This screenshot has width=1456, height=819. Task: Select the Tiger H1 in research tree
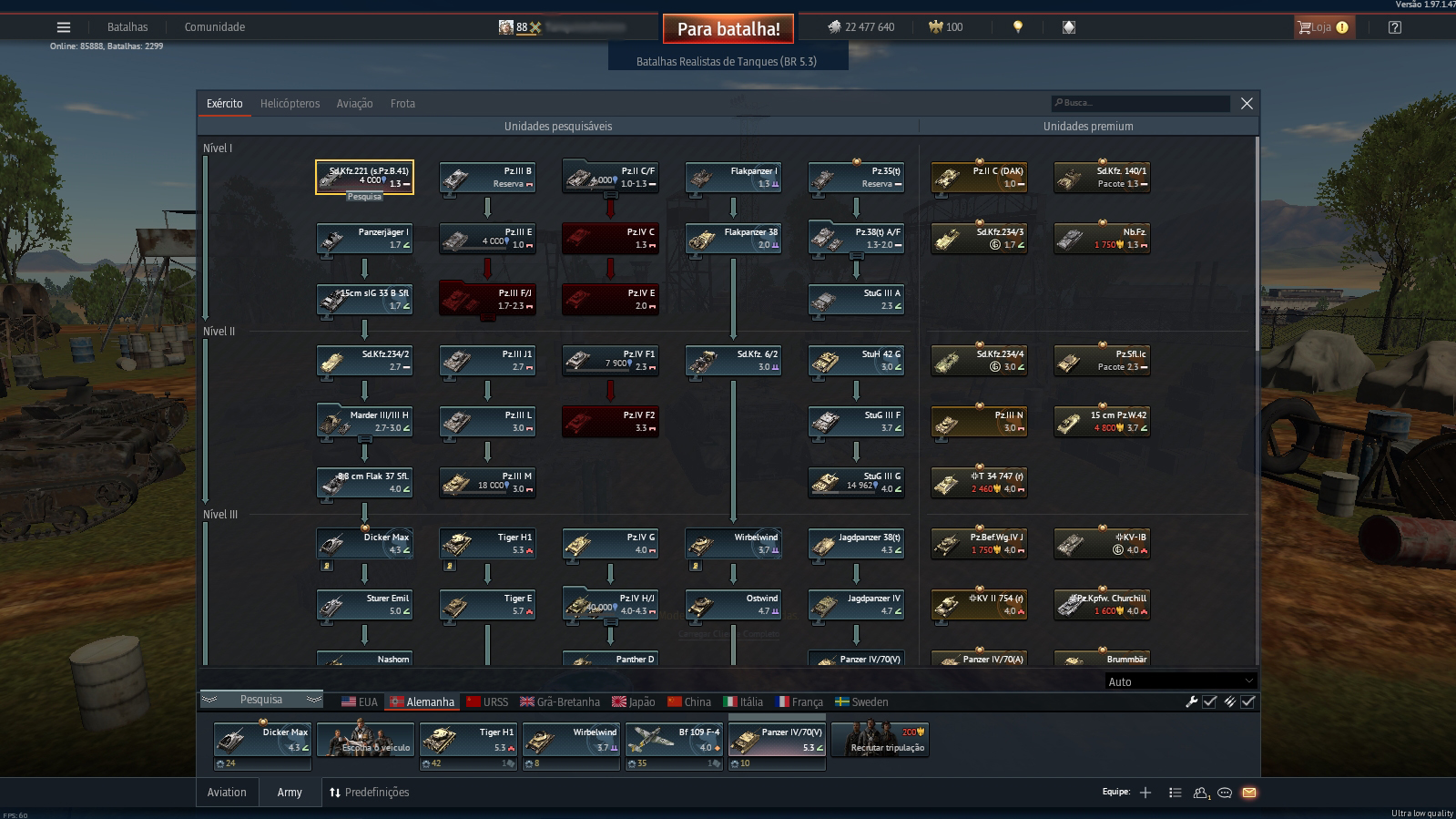tap(487, 544)
